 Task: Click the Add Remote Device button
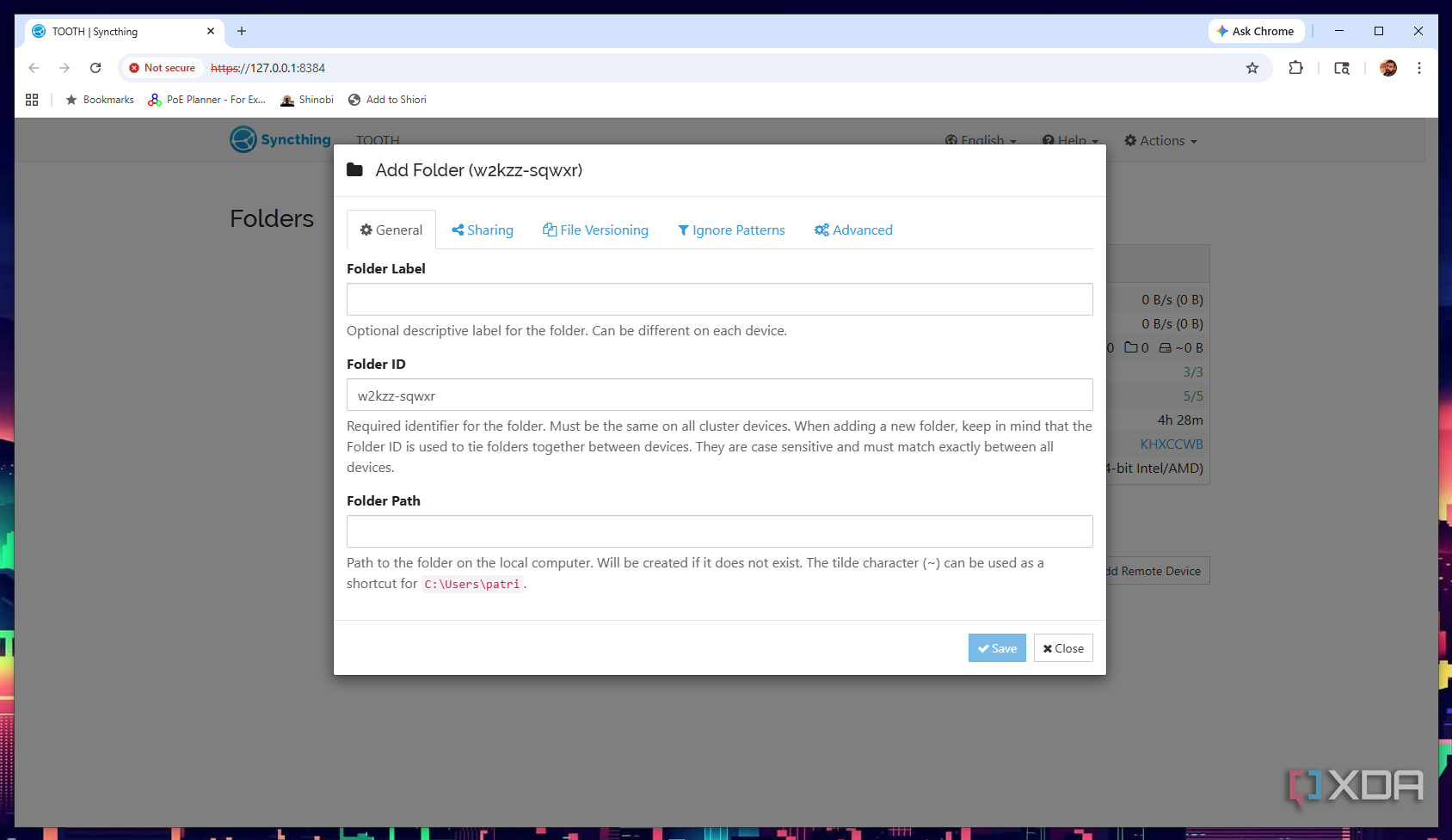(x=1158, y=571)
